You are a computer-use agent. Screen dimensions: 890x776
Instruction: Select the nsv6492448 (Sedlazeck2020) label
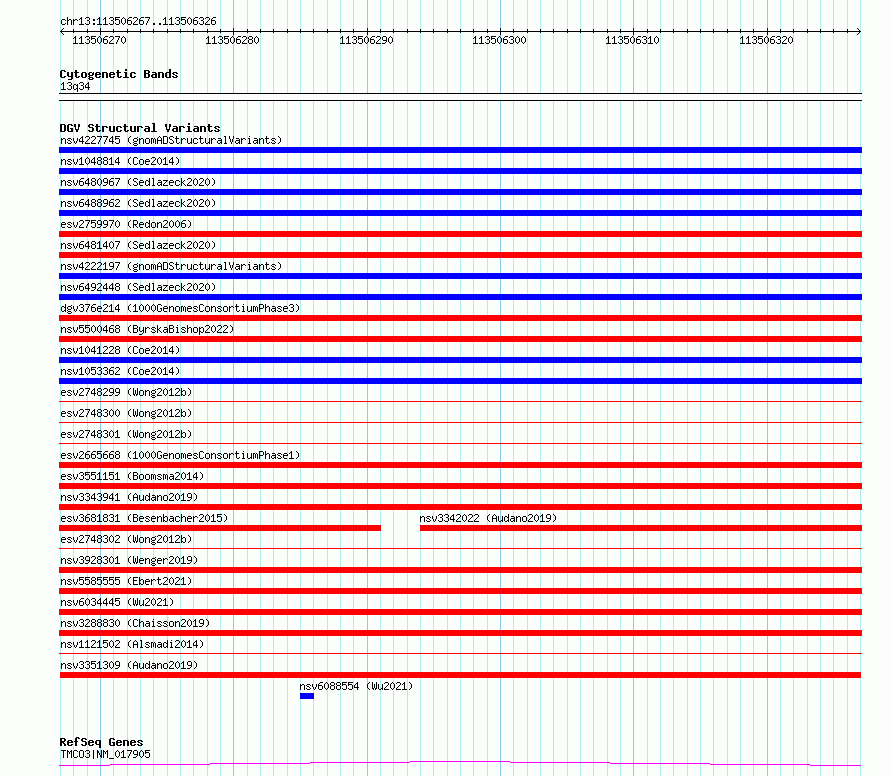coord(138,287)
